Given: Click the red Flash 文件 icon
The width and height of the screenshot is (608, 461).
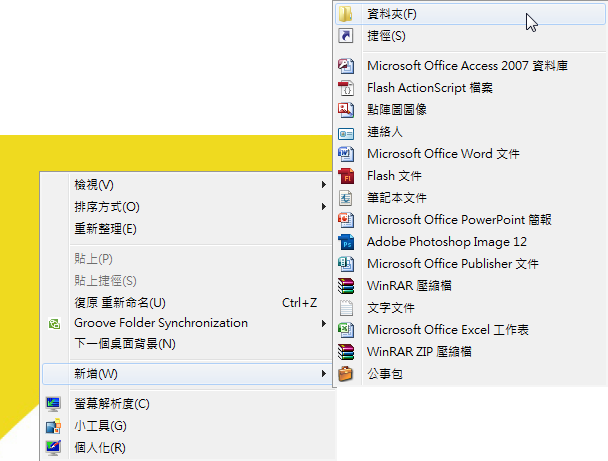Looking at the screenshot, I should [346, 176].
